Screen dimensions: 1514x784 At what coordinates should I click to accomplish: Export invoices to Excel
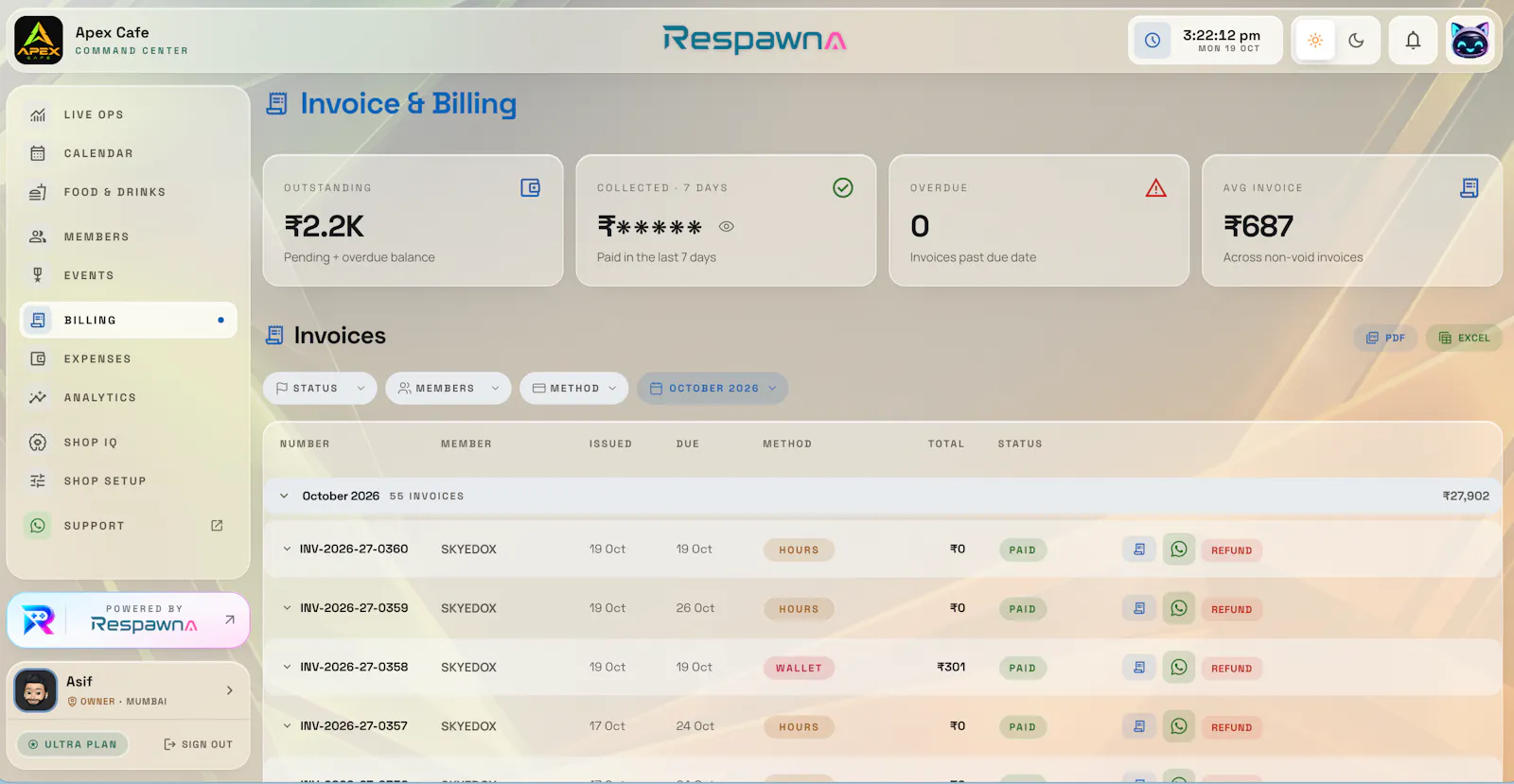point(1464,338)
